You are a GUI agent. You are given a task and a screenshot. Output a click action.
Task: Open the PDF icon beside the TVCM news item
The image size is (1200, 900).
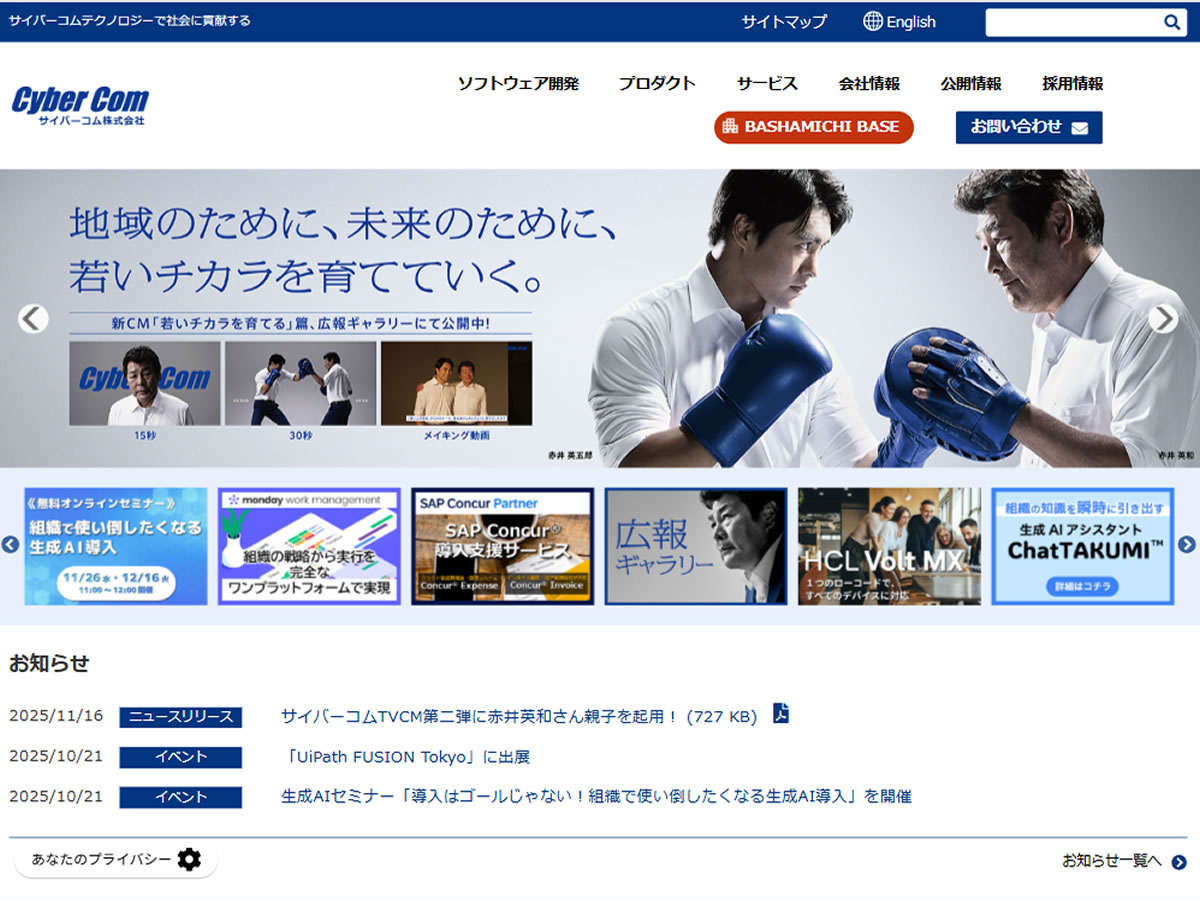[x=781, y=714]
